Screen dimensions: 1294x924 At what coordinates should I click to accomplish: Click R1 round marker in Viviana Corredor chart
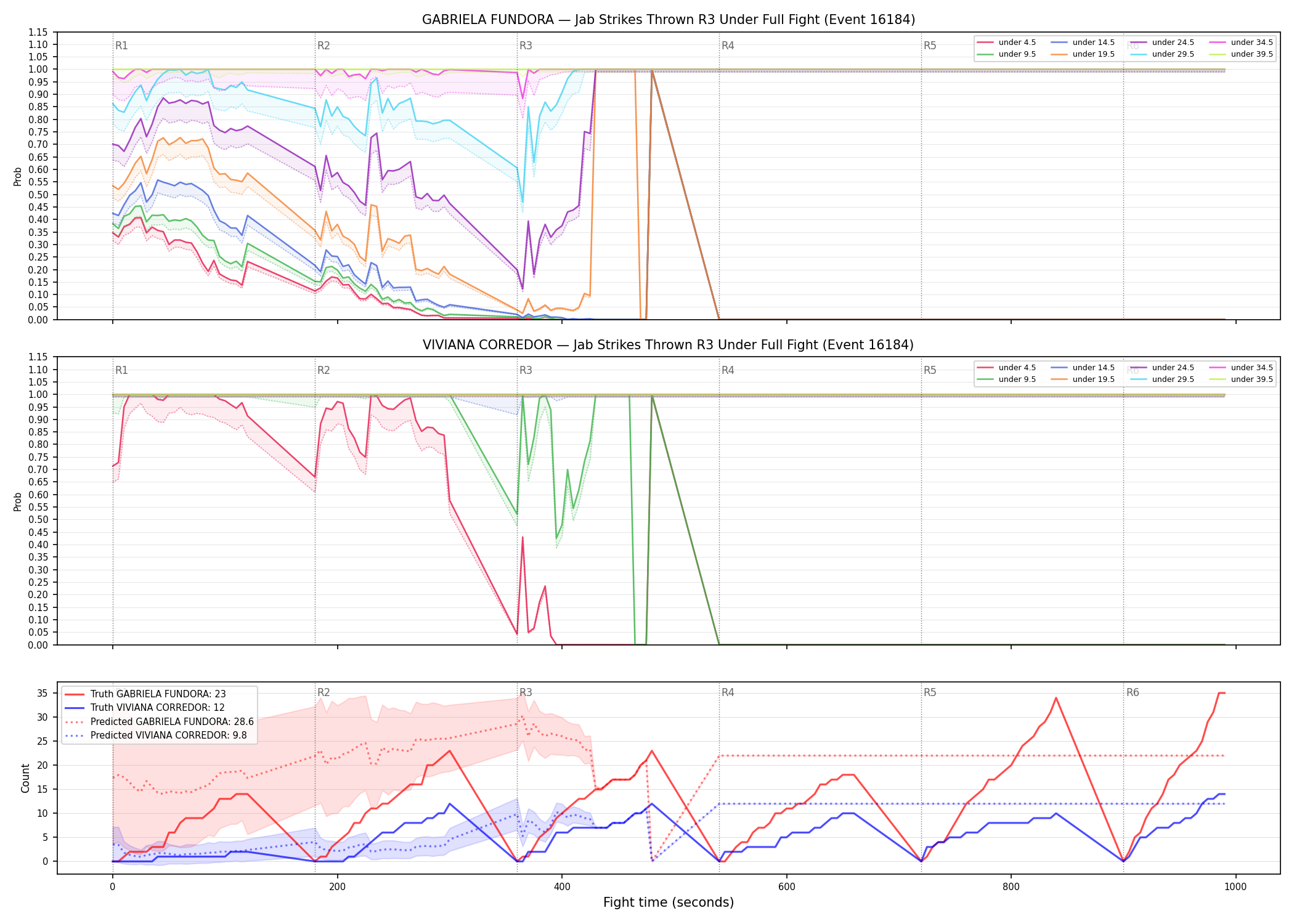[121, 370]
